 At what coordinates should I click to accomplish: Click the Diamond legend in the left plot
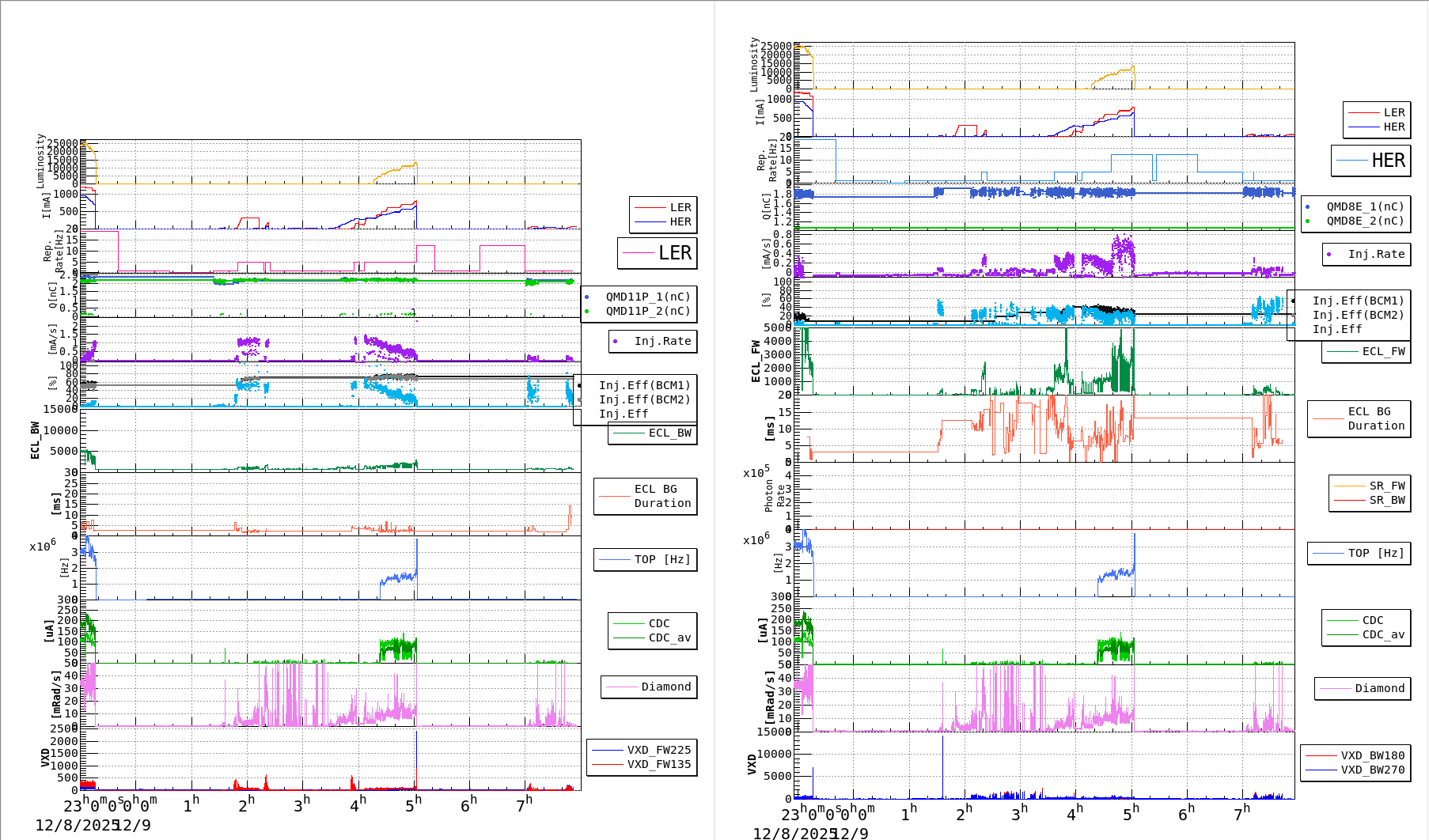pyautogui.click(x=648, y=687)
